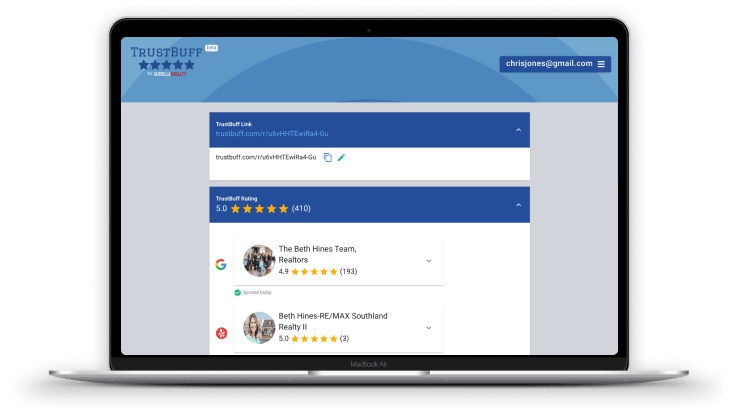Screen dimensions: 738x413
Task: Edit the TrustBuff link with pencil icon
Action: tap(341, 157)
